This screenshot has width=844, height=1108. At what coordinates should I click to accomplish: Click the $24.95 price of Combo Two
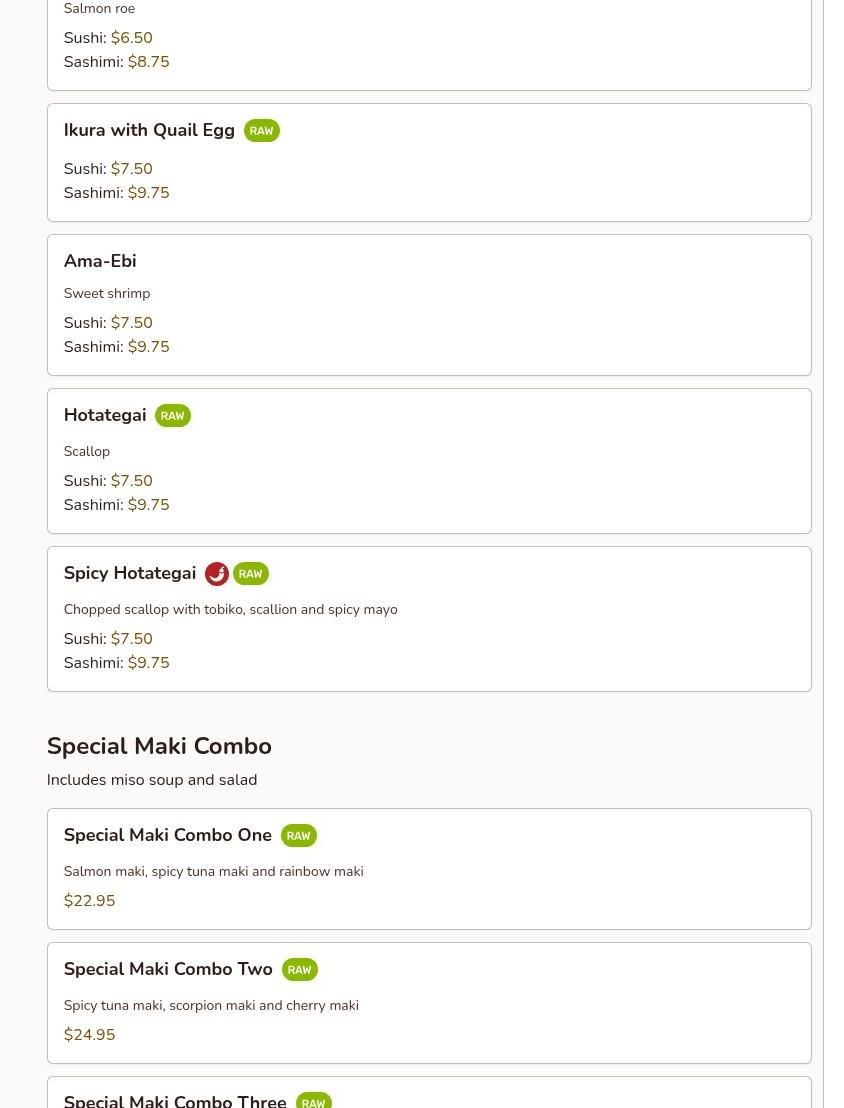coord(89,1035)
